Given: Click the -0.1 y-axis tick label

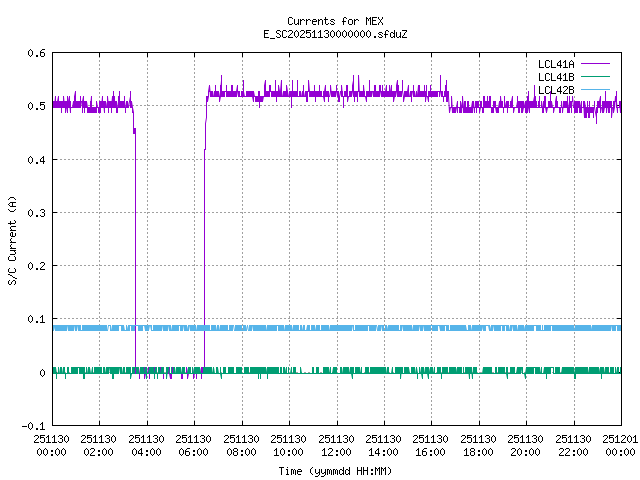Looking at the screenshot, I should pyautogui.click(x=33, y=426).
